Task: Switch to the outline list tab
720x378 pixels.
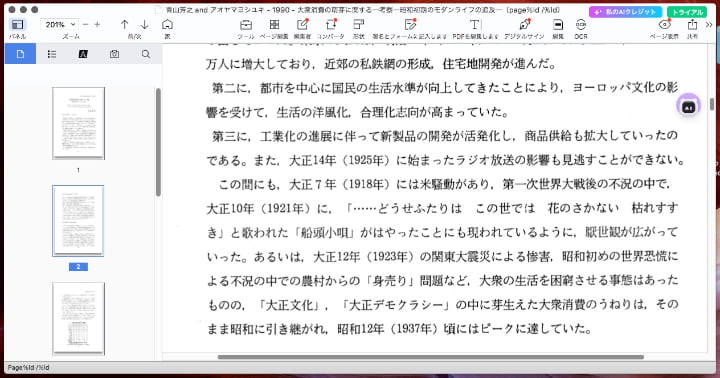Action: (52, 54)
